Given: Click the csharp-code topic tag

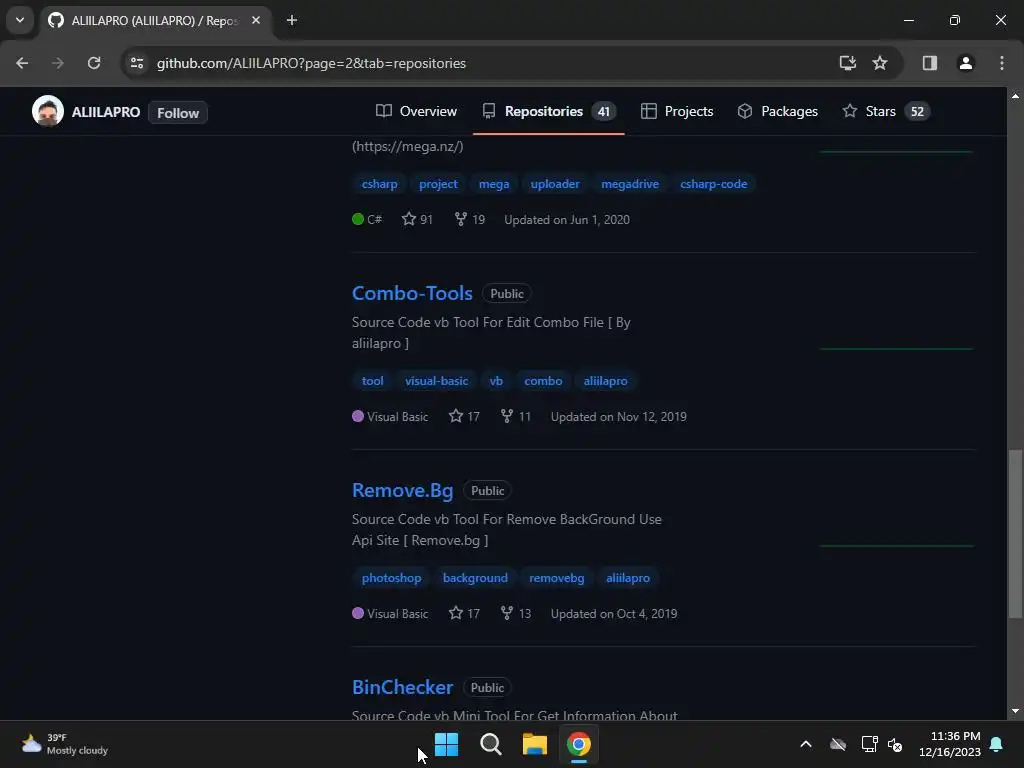Looking at the screenshot, I should click(714, 184).
